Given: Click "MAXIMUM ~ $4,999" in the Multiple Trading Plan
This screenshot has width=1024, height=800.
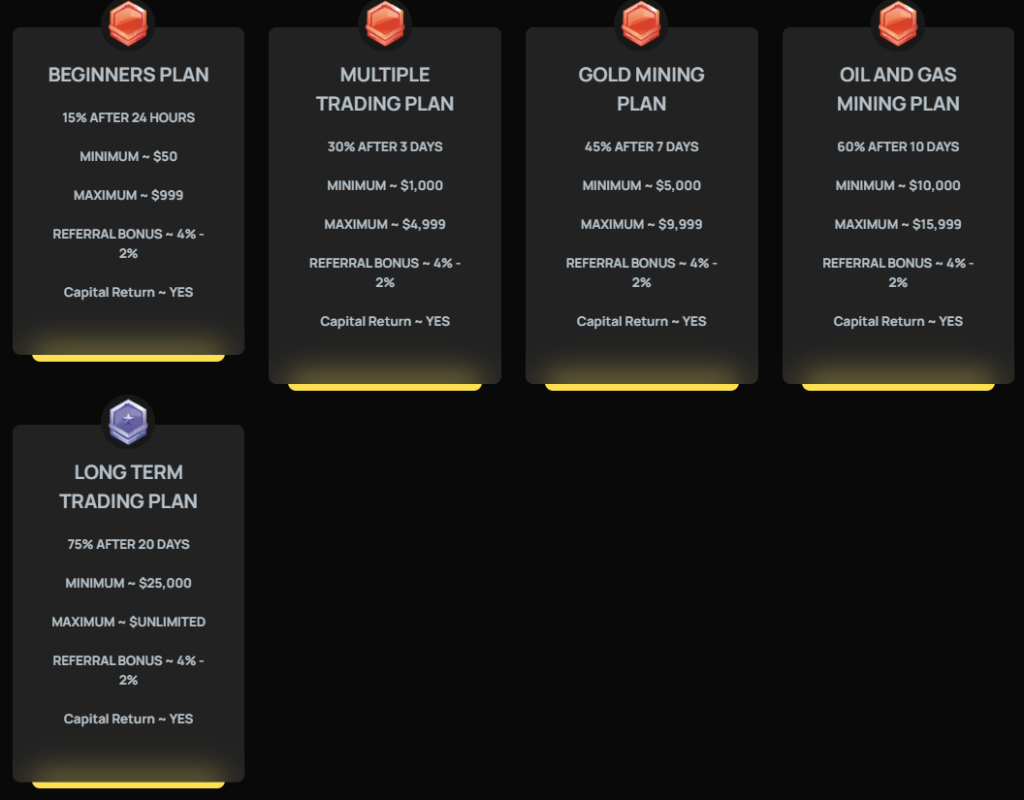Looking at the screenshot, I should coord(385,225).
